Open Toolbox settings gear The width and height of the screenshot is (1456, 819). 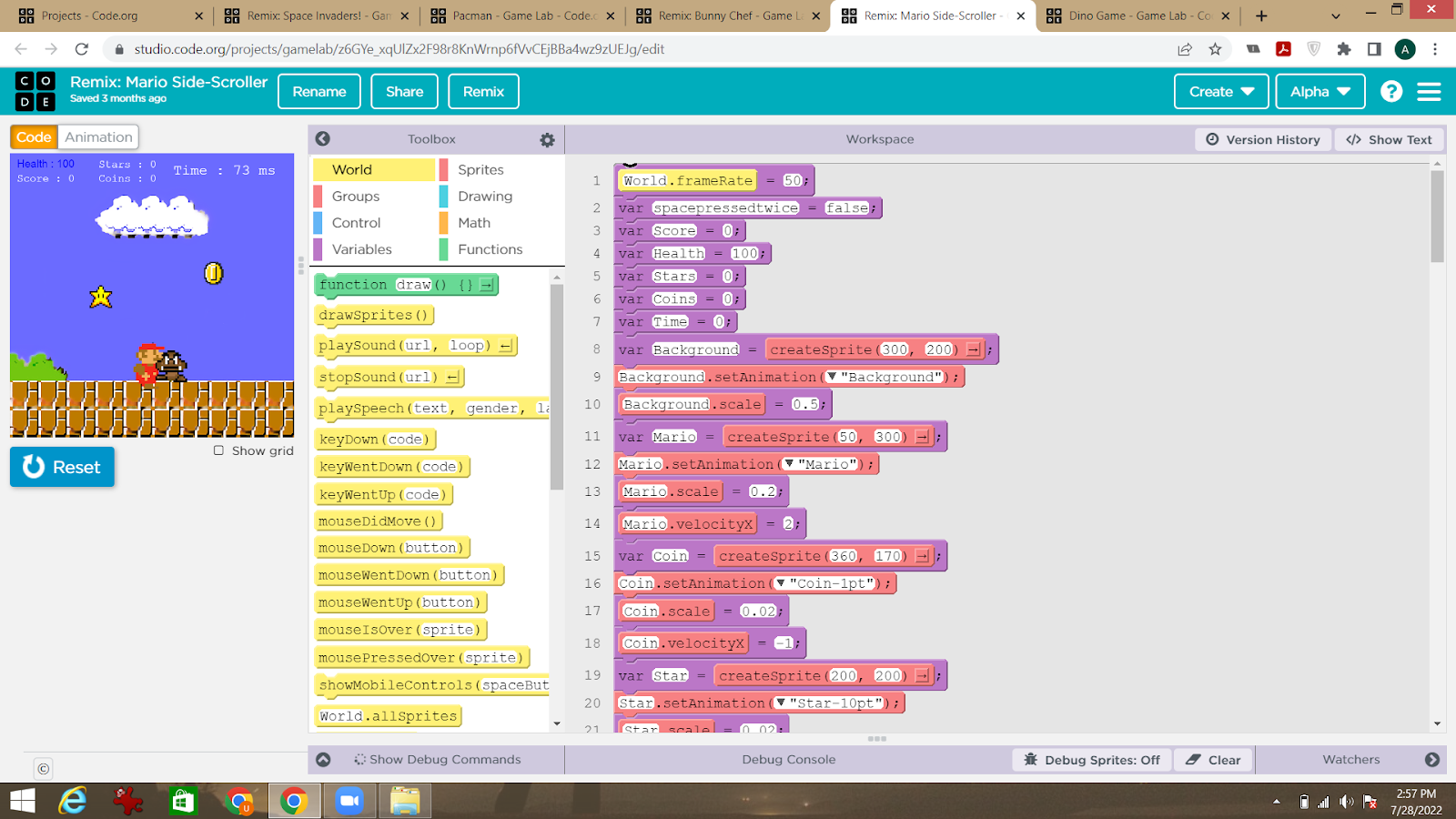(547, 140)
